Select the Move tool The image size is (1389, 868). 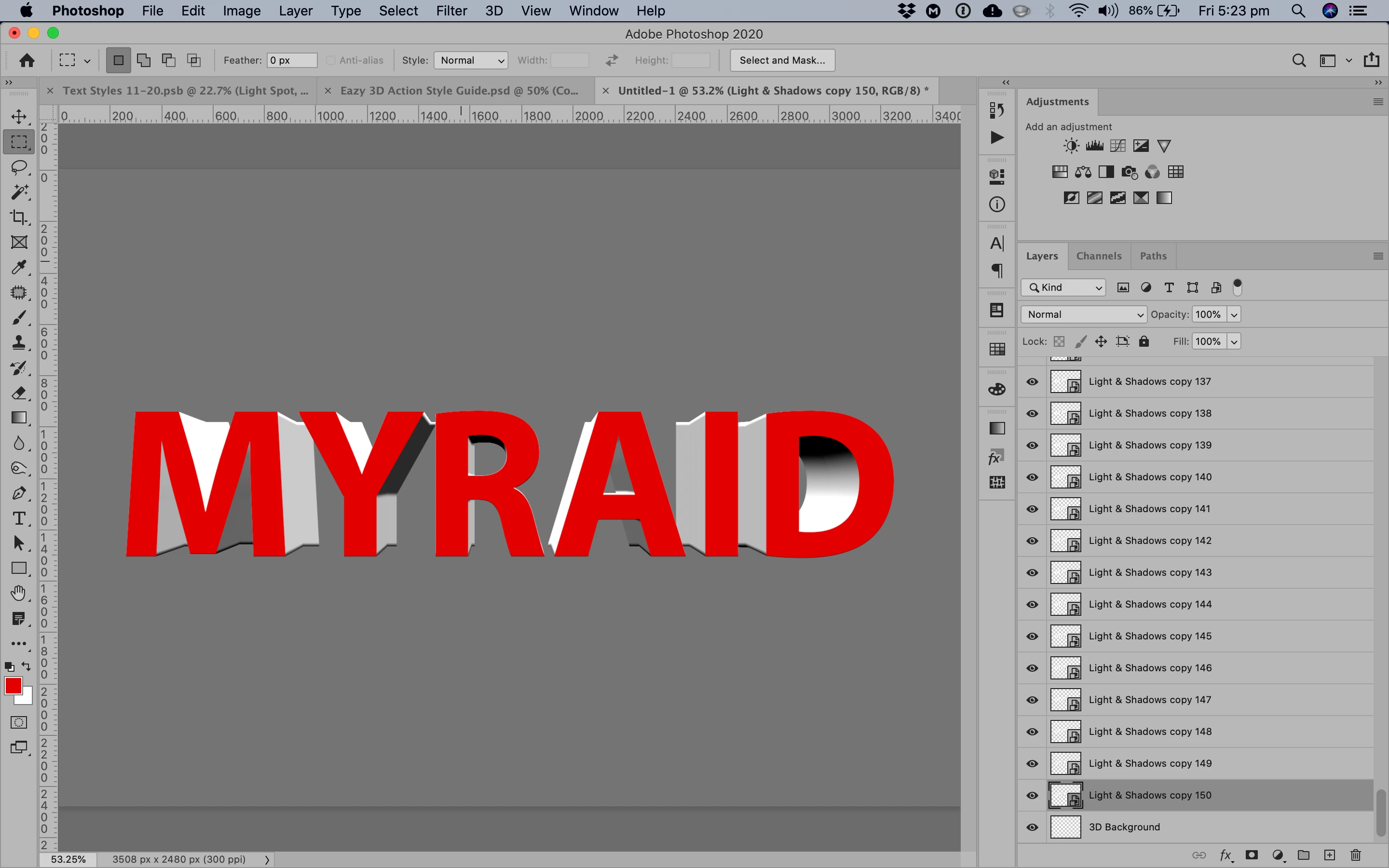pos(19,117)
